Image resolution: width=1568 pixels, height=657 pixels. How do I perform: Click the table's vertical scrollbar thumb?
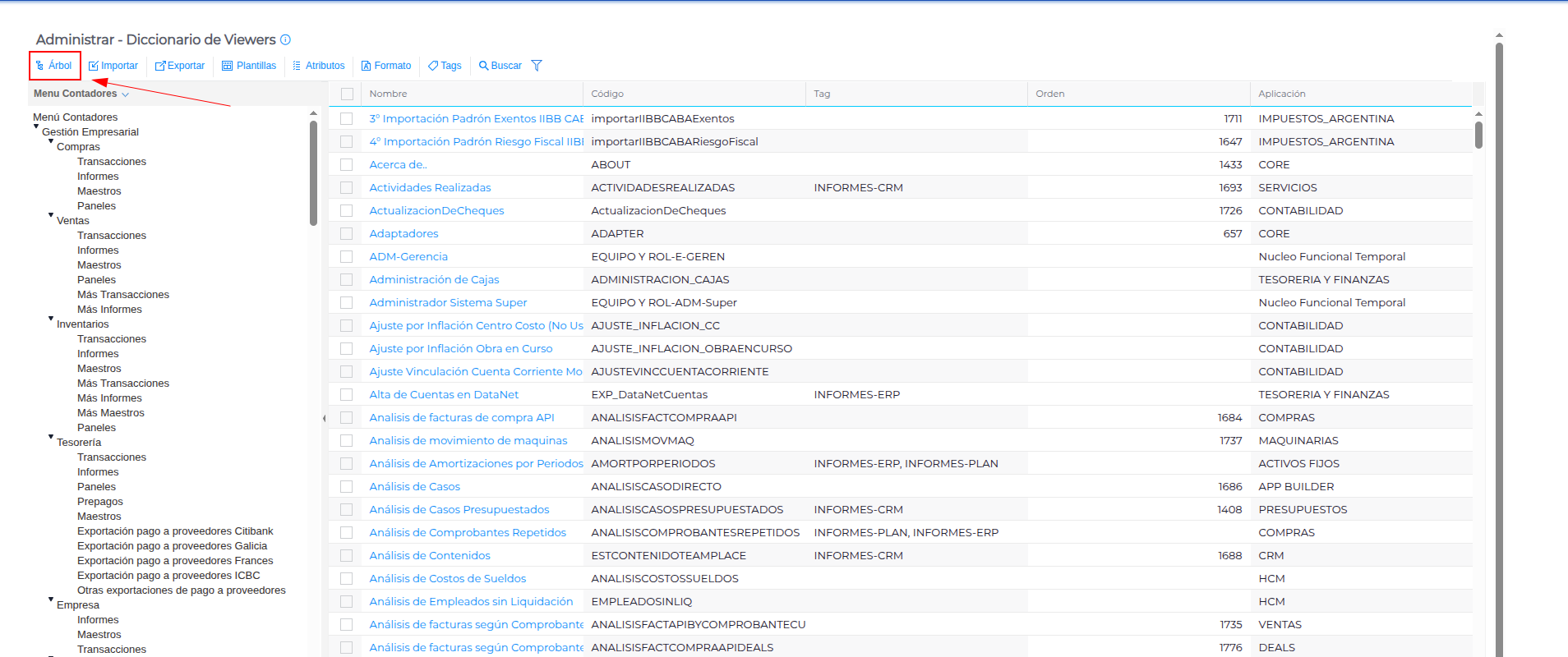pos(1478,135)
